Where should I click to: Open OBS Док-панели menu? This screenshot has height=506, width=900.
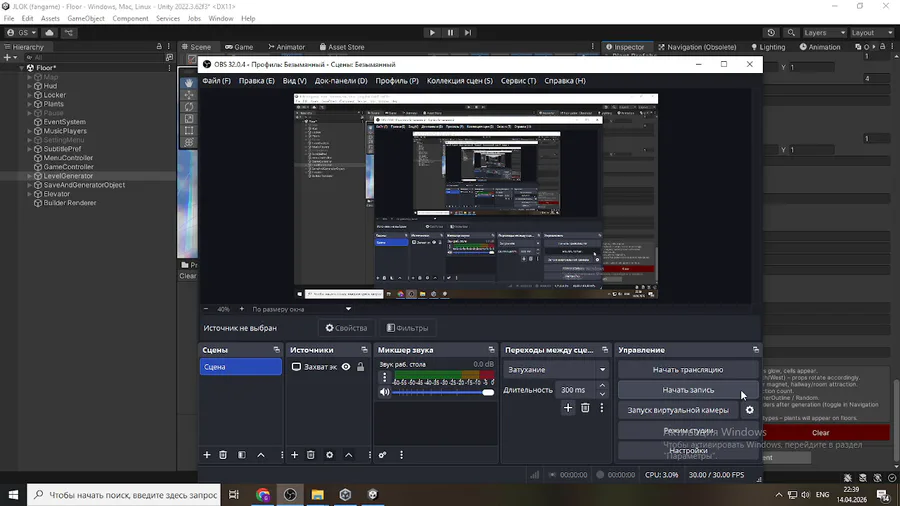[341, 81]
